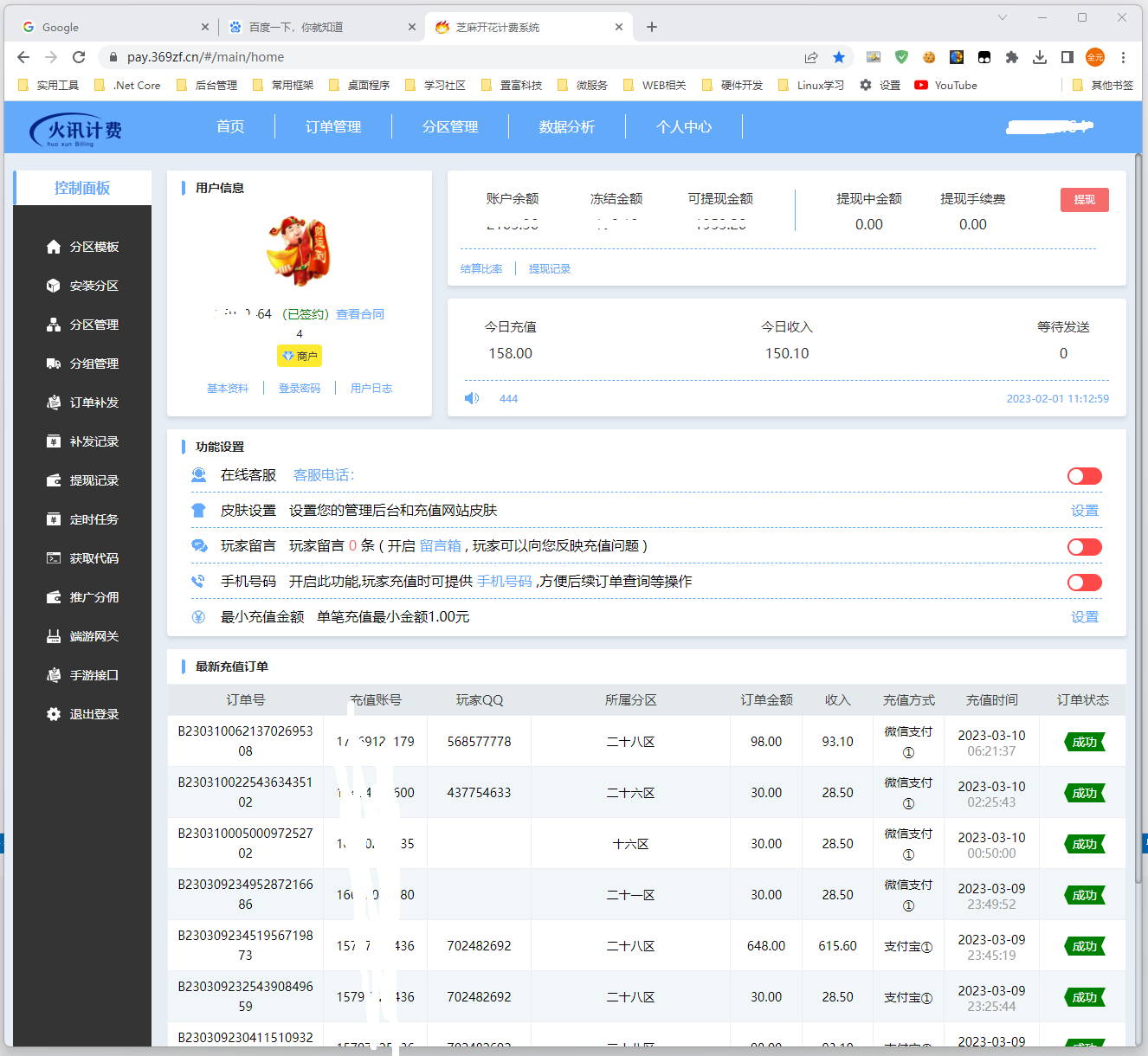1148x1056 pixels.
Task: Open the 登录密码 link
Action: 300,389
